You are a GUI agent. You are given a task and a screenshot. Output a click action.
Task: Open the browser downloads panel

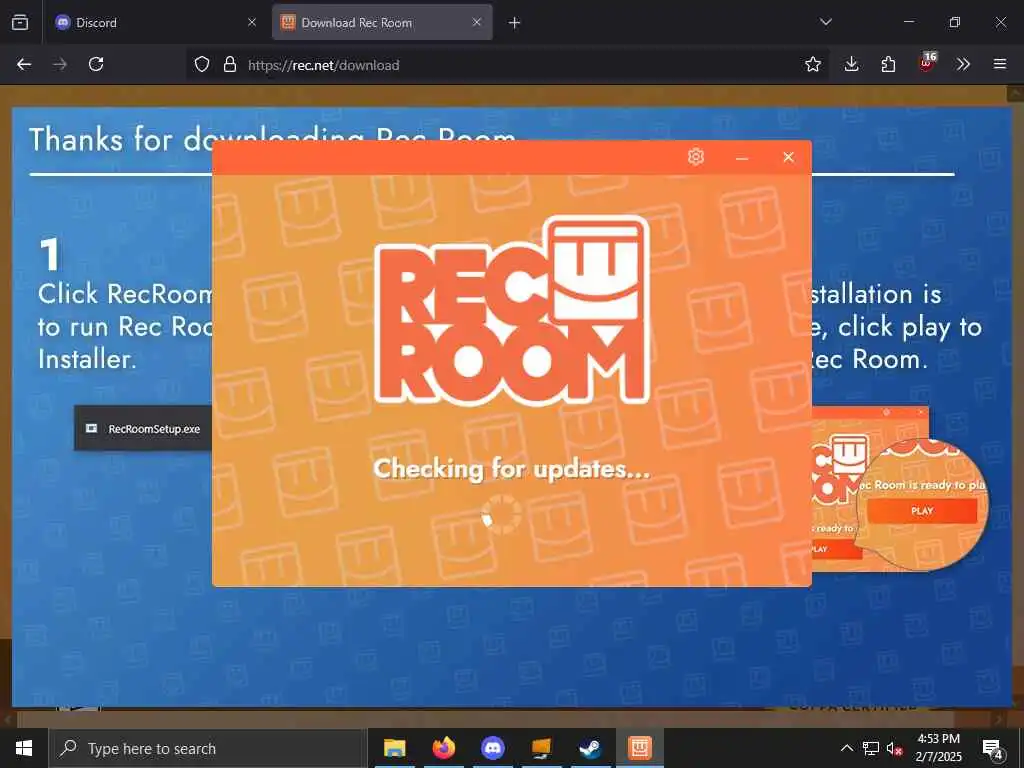[851, 64]
